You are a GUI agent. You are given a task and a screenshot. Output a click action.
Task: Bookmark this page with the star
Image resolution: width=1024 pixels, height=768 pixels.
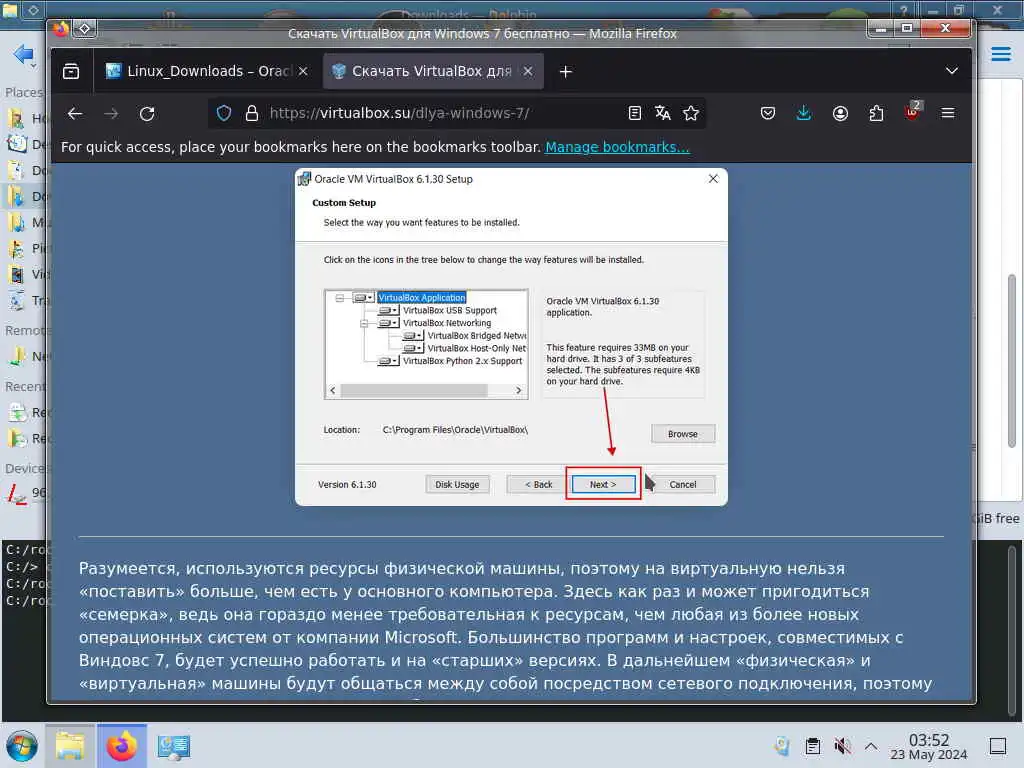[691, 113]
